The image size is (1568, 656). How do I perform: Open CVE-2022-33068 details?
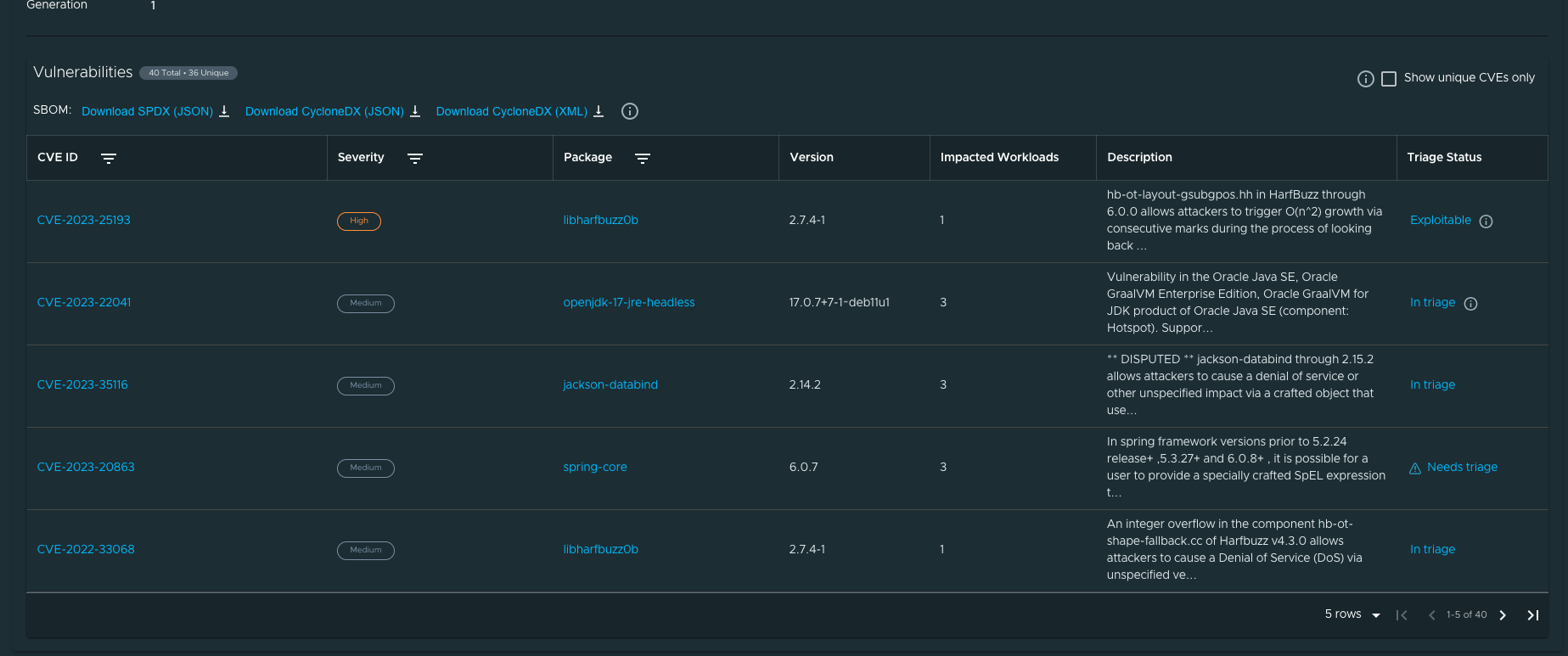pos(86,549)
